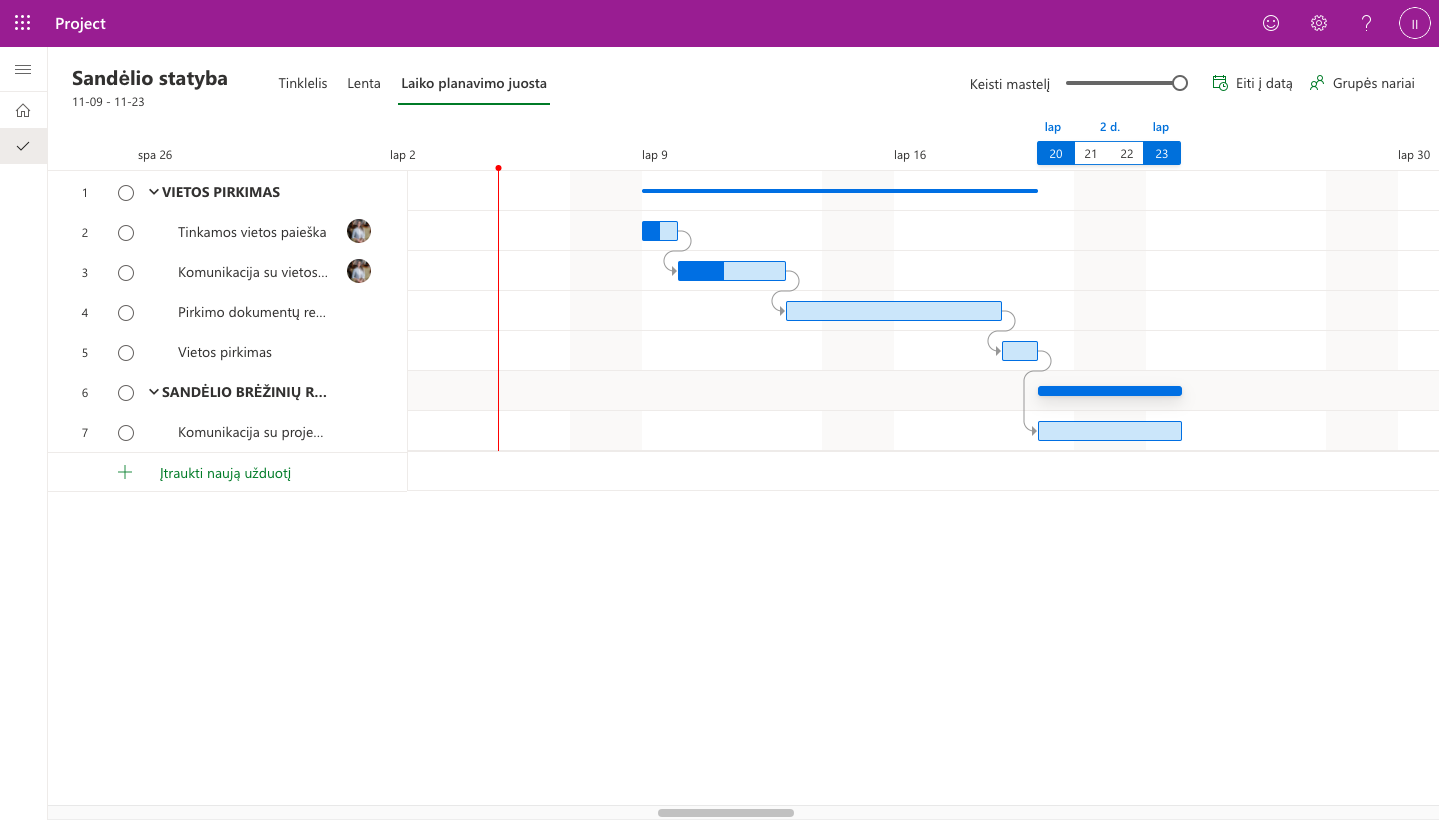Click date 21 in timeline header
Image resolution: width=1439 pixels, height=820 pixels.
coord(1091,154)
